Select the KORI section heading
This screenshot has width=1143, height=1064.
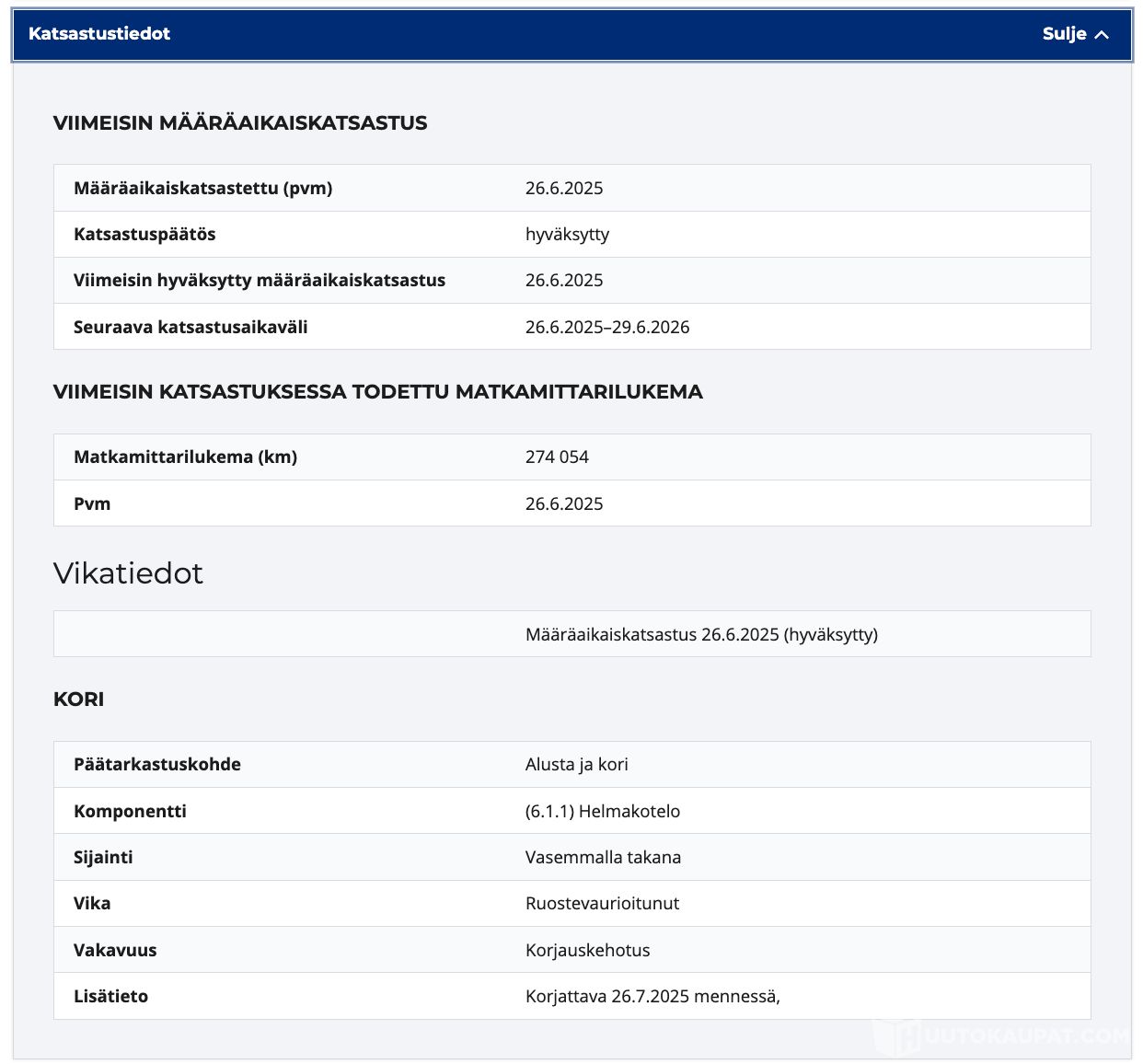pyautogui.click(x=79, y=700)
